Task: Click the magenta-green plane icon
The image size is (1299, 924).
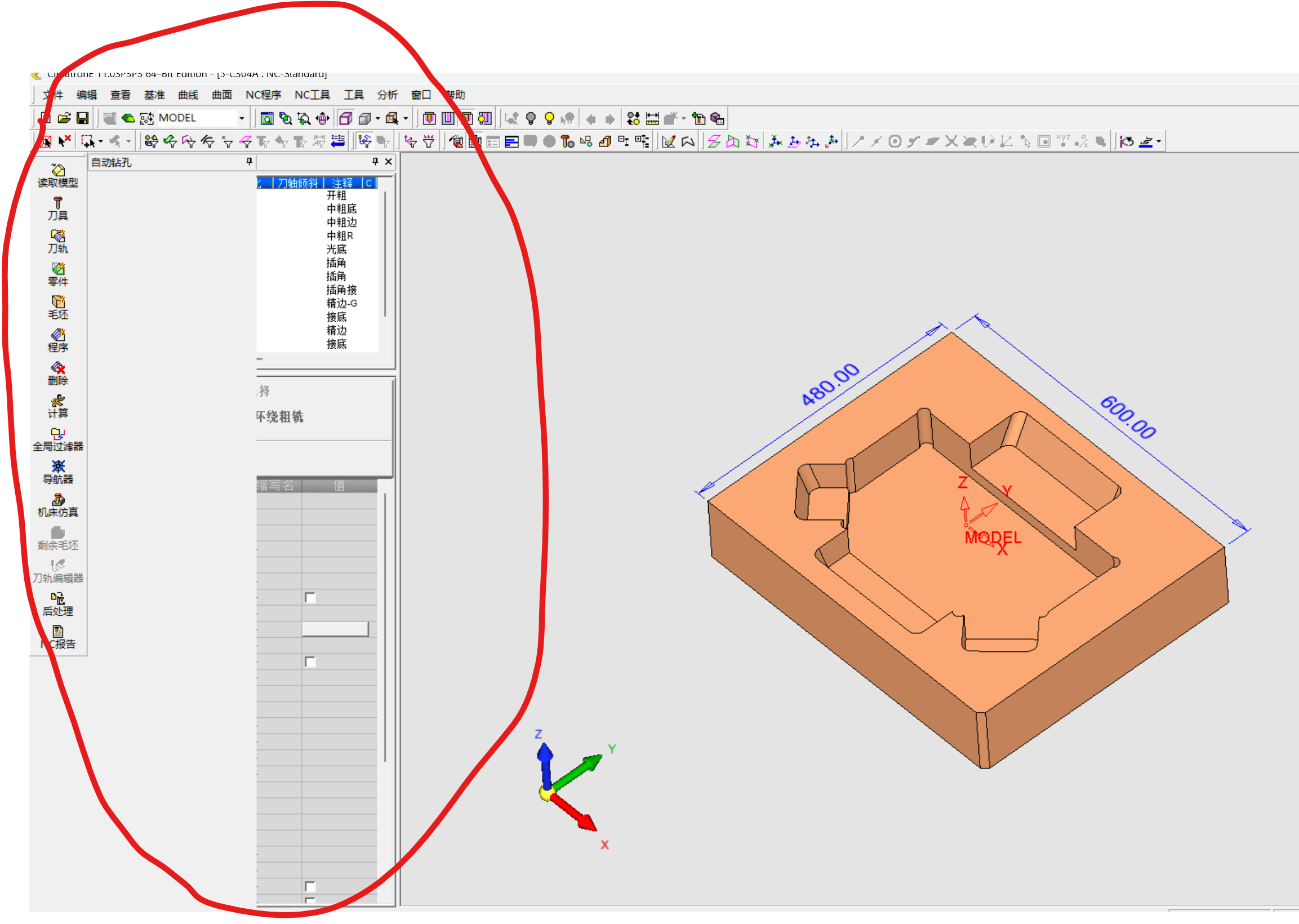Action: tap(714, 141)
